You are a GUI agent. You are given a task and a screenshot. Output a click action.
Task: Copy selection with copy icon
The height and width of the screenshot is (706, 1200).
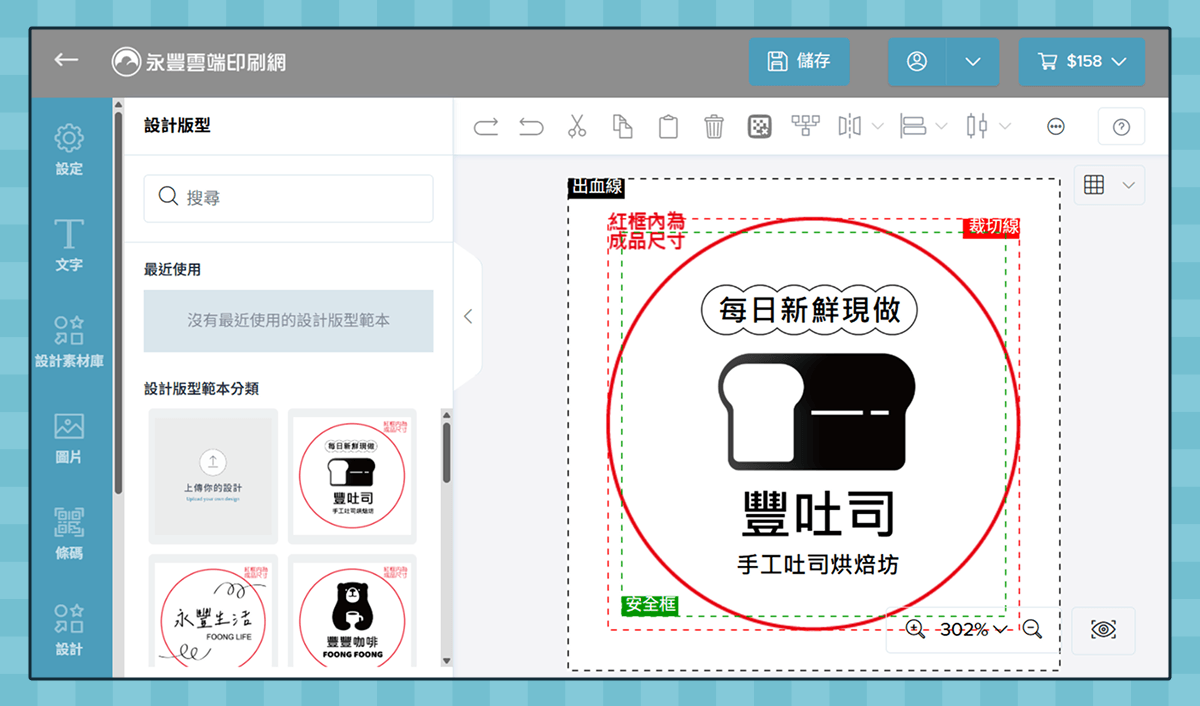pos(623,127)
